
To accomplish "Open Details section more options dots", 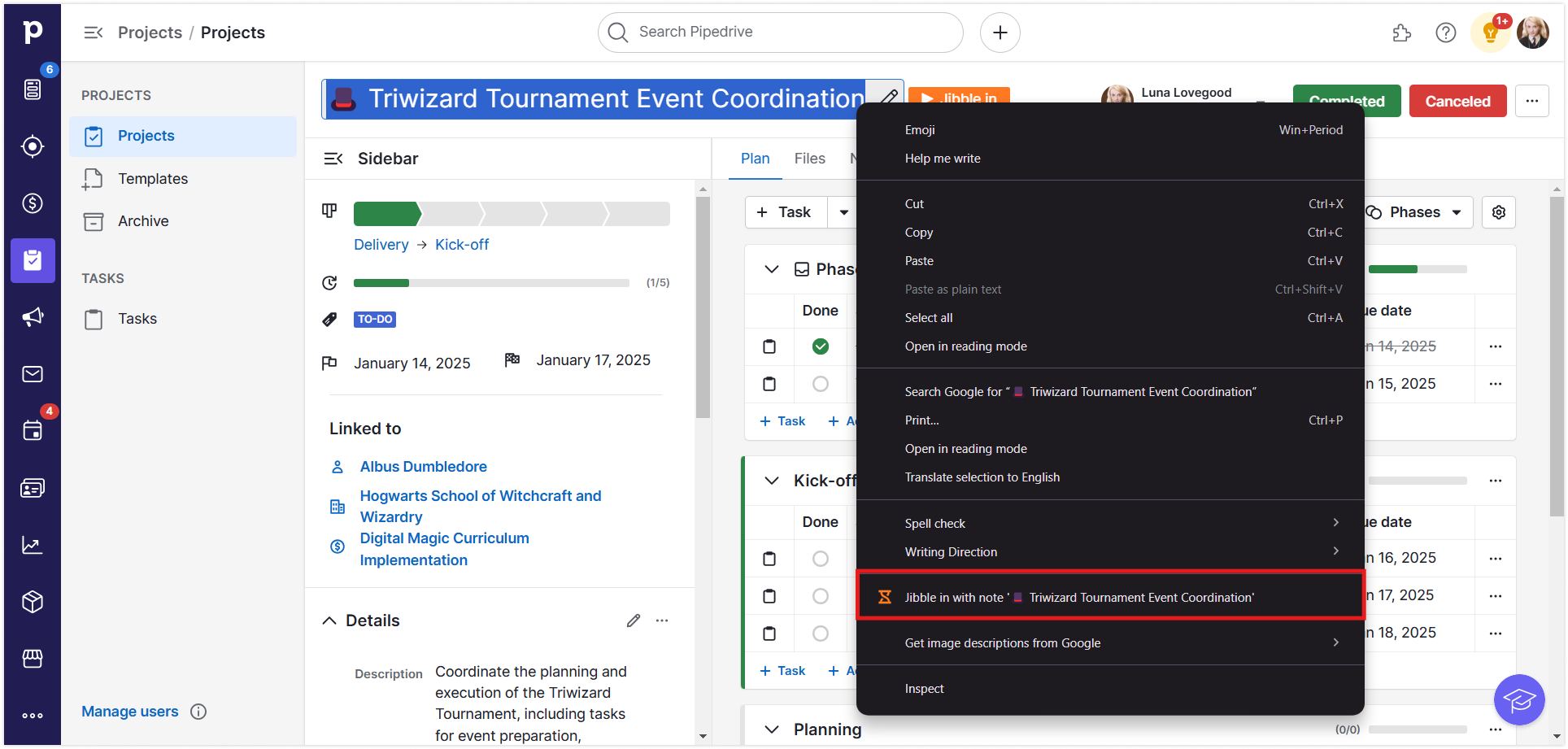I will 662,621.
